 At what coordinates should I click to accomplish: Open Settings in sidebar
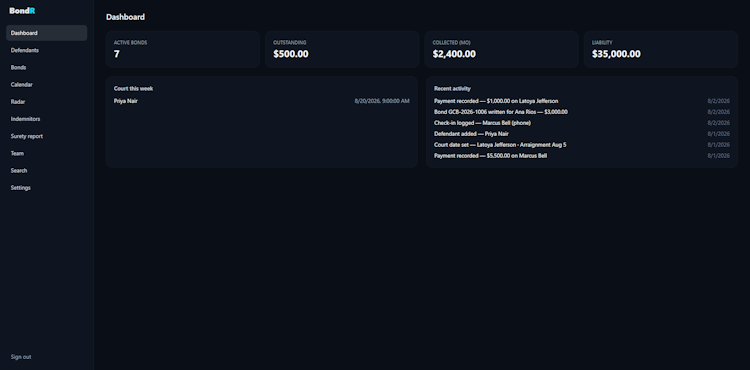[46, 188]
